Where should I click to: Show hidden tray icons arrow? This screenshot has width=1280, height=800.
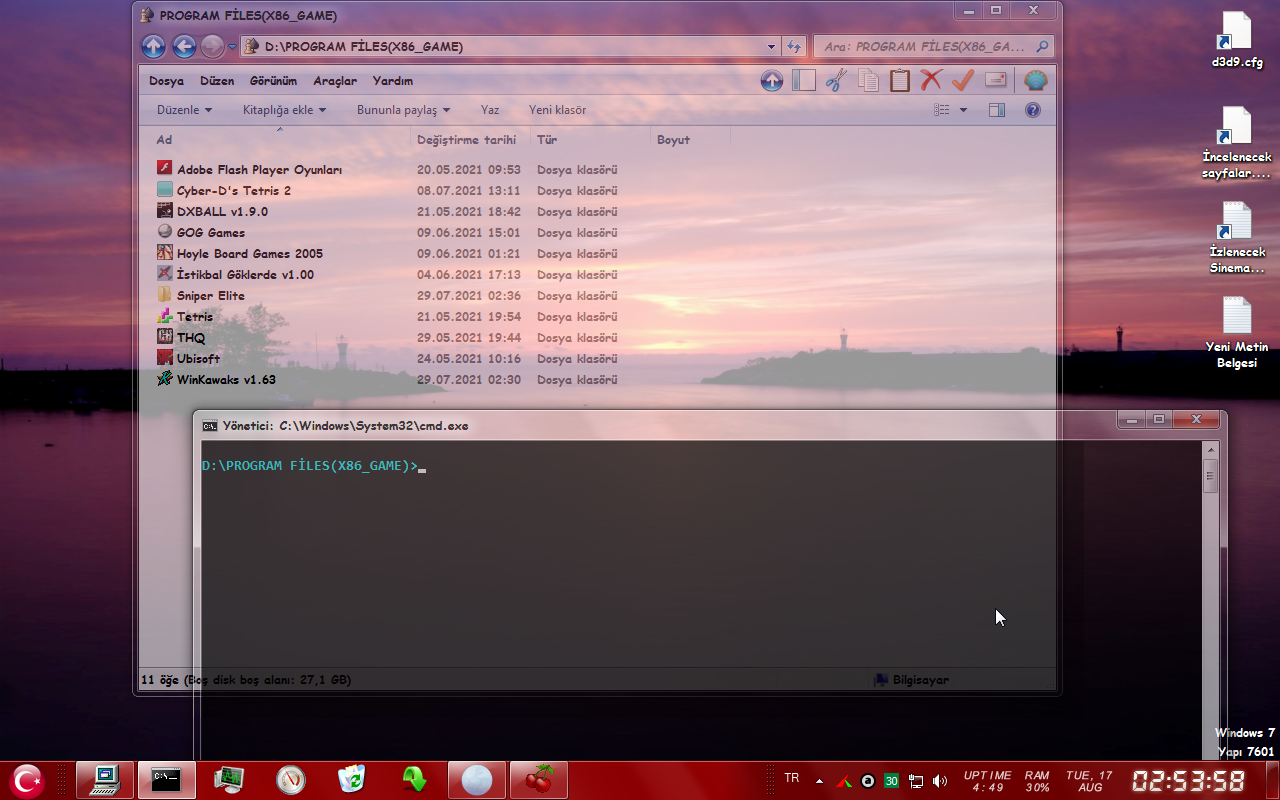point(820,781)
